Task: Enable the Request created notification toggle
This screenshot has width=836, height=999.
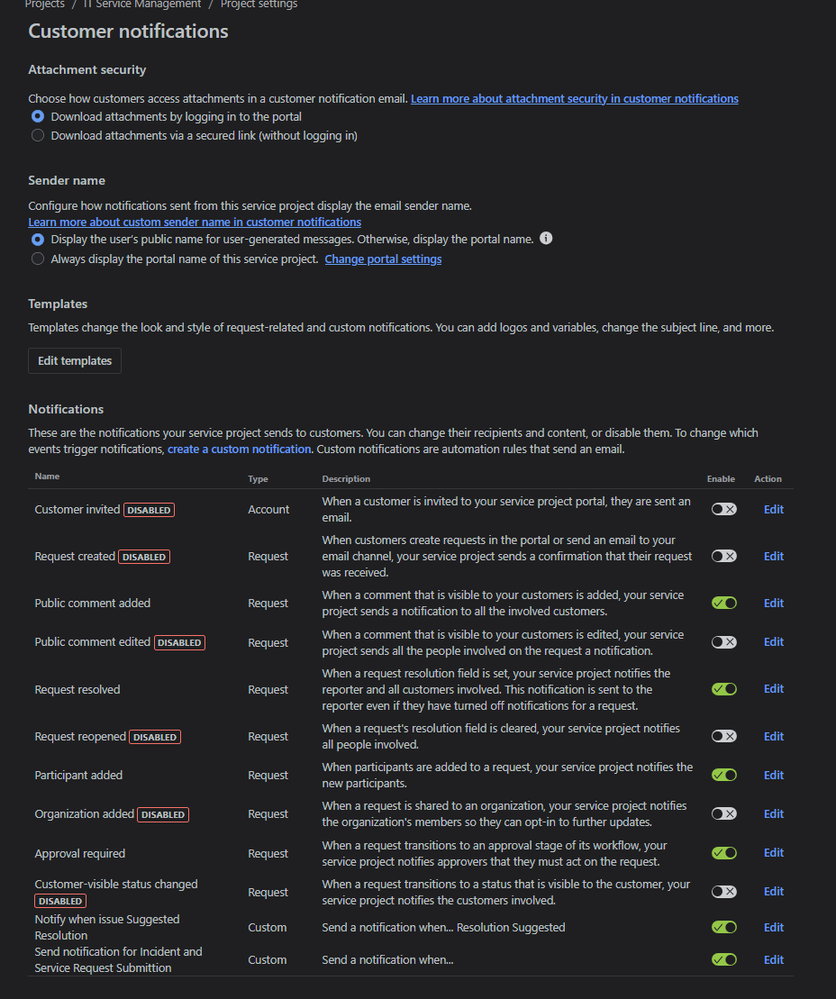Action: (x=723, y=555)
